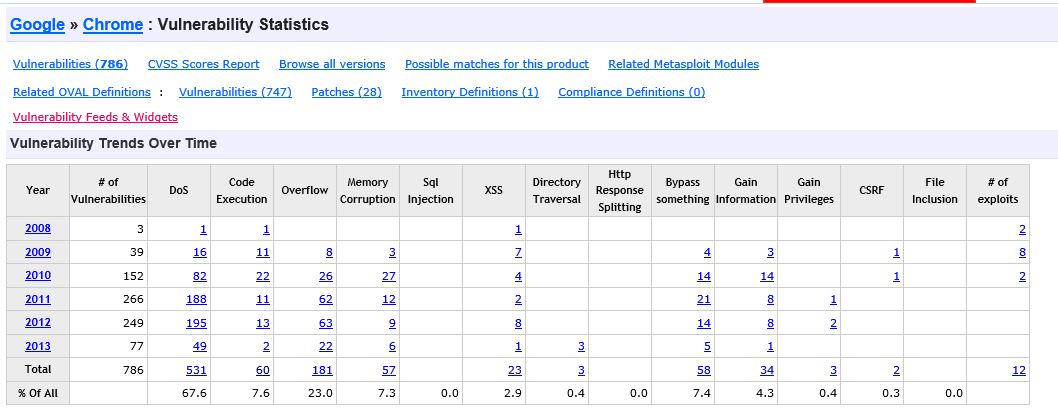Open 2010 Memory Corruption count 27
Image resolution: width=1058 pixels, height=413 pixels.
[x=388, y=276]
